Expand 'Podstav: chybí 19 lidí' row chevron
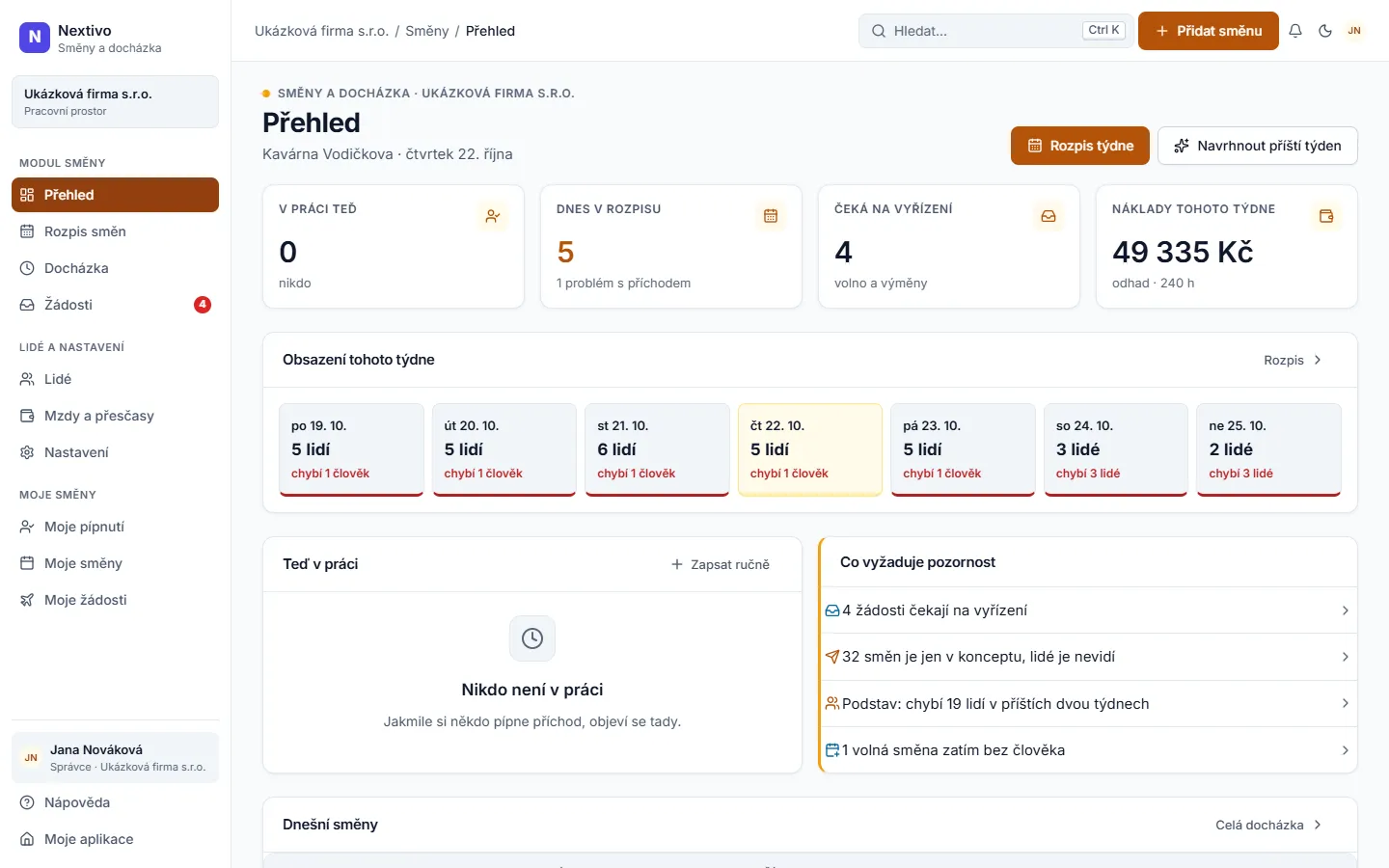Screen dimensions: 1389x868 click(x=1345, y=703)
